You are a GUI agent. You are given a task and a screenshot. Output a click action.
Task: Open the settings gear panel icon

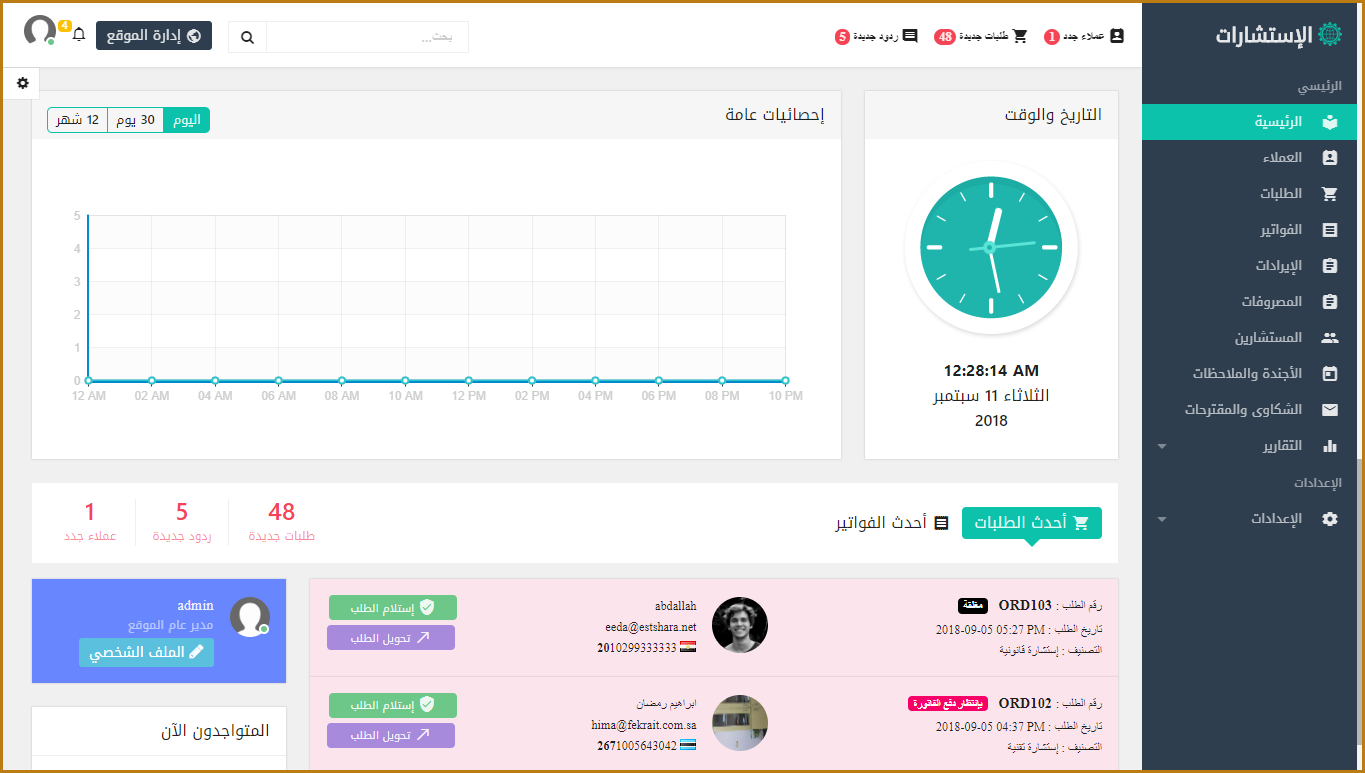(23, 83)
